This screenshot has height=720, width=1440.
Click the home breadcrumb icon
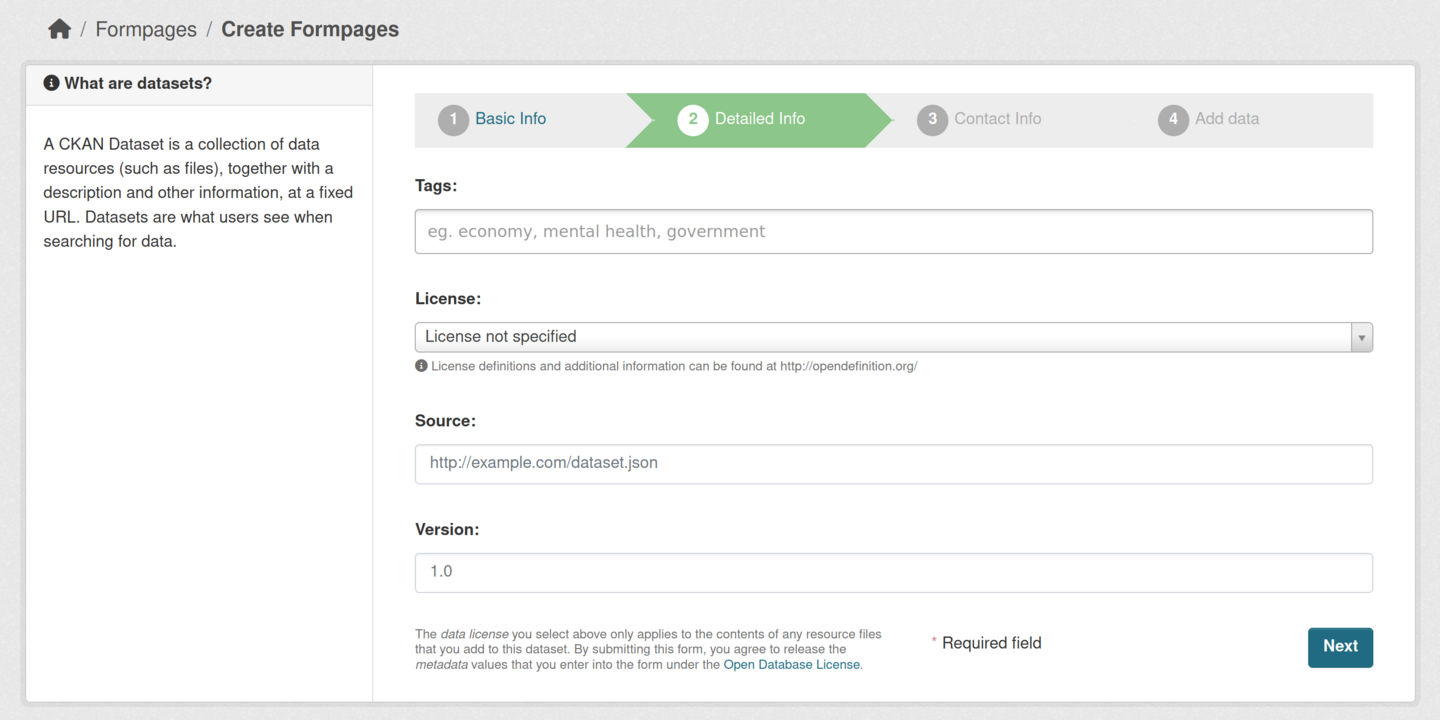pyautogui.click(x=59, y=28)
